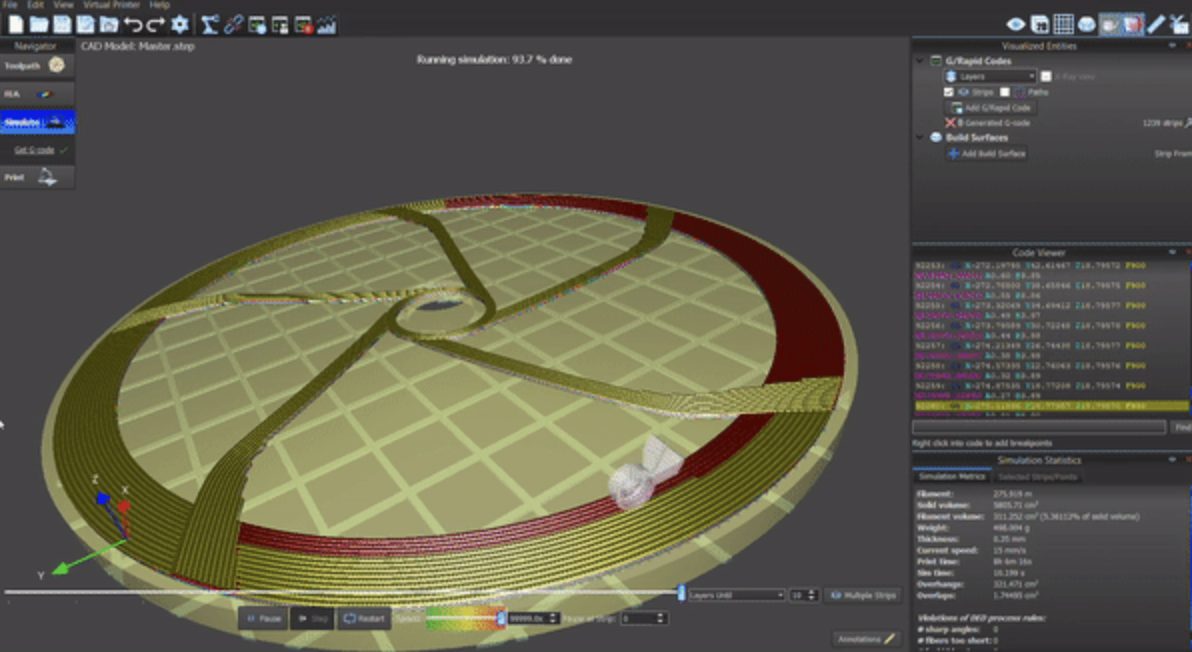Switch to the Simulation Metrics tab
This screenshot has width=1192, height=652.
[x=951, y=477]
